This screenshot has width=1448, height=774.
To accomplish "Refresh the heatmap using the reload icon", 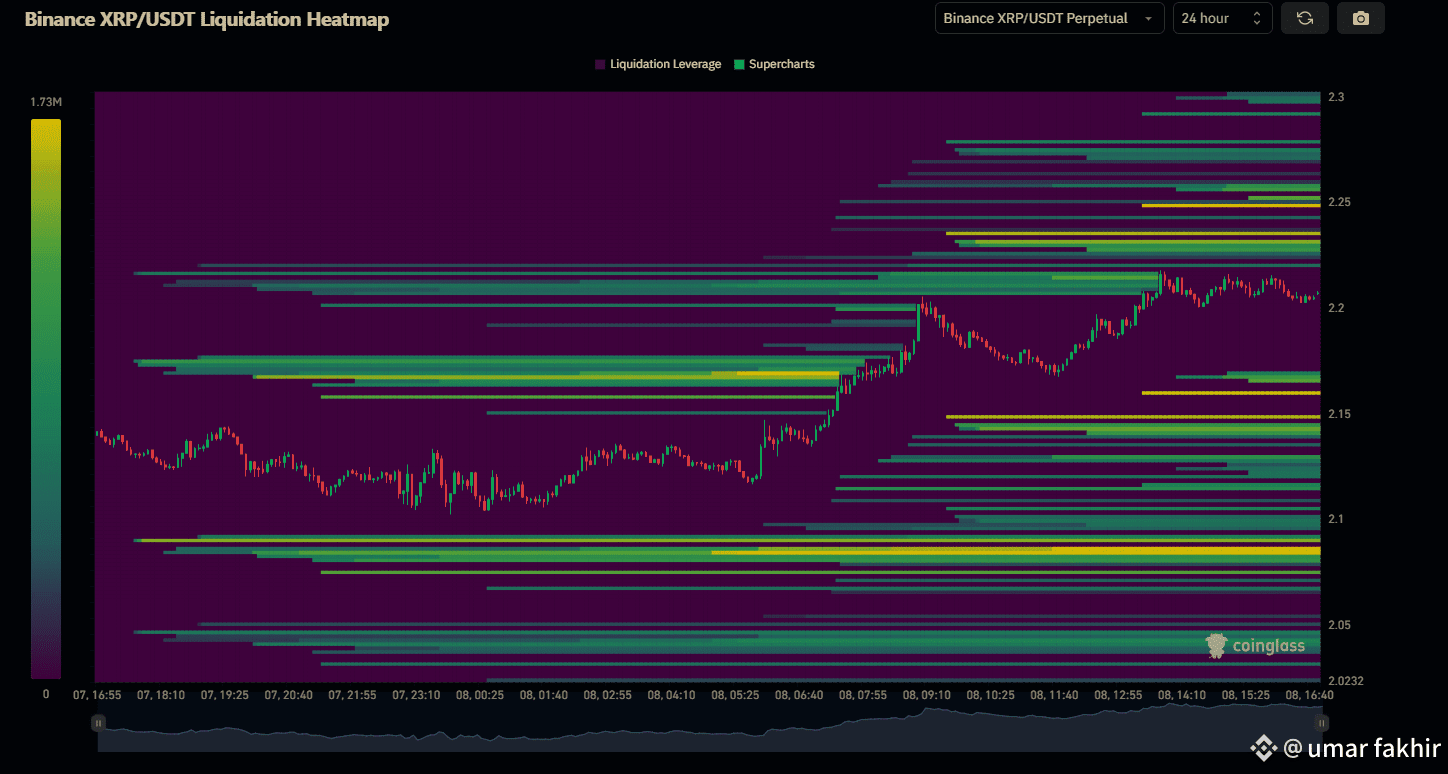I will [x=1304, y=17].
